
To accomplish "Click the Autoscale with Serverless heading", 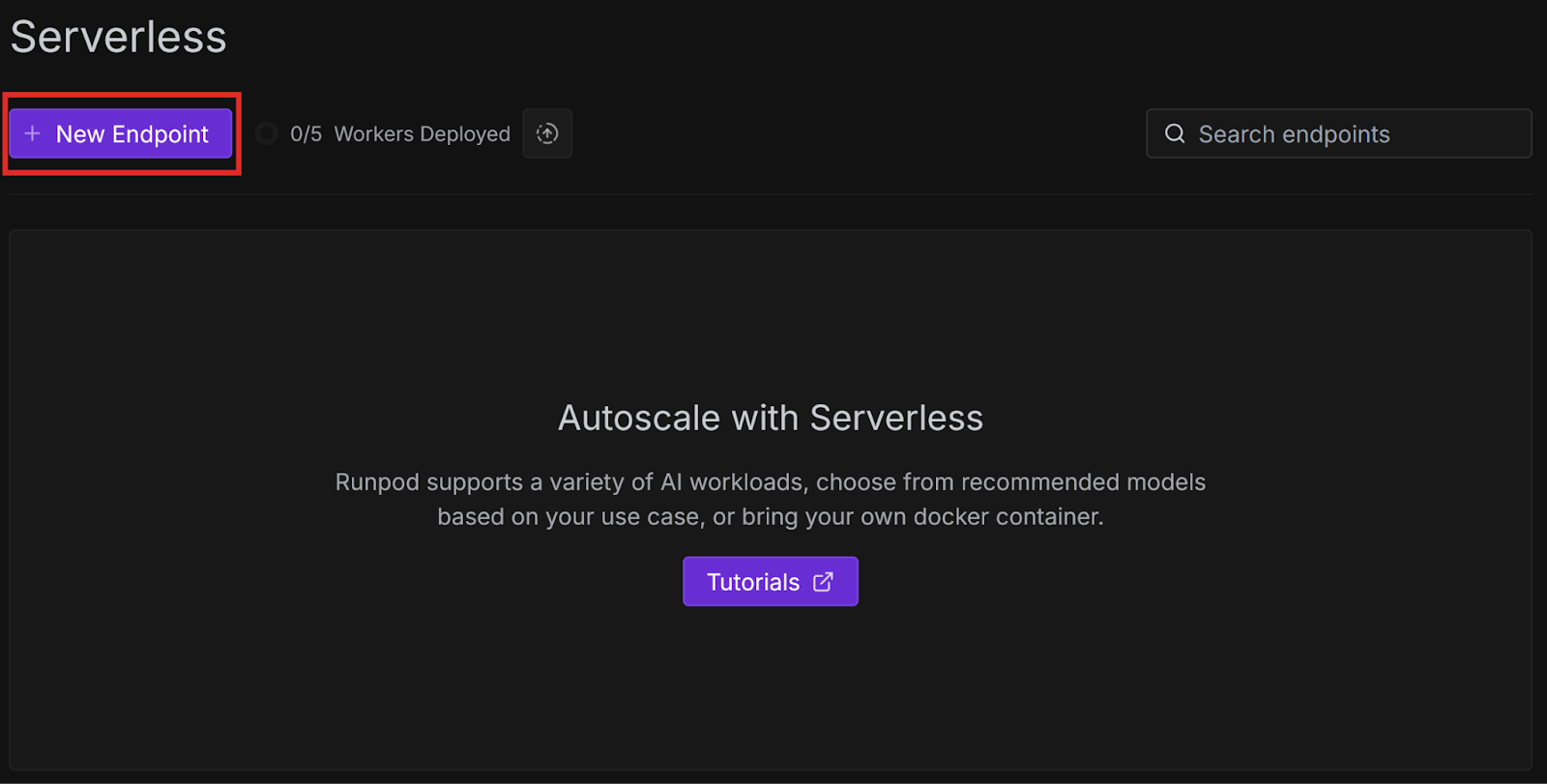I will pyautogui.click(x=771, y=418).
